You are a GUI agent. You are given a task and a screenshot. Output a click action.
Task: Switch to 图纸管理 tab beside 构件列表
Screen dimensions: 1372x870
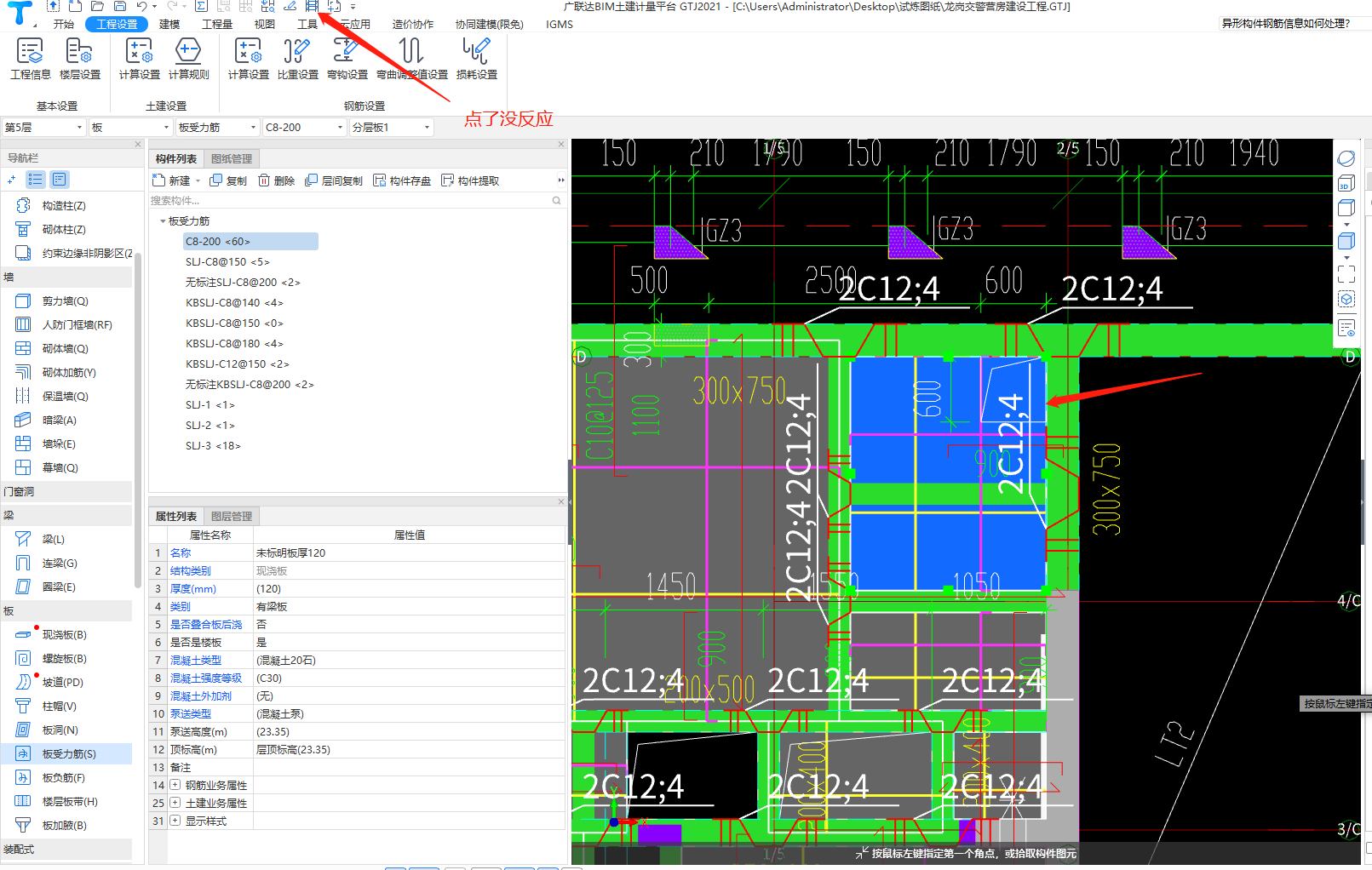click(x=232, y=158)
